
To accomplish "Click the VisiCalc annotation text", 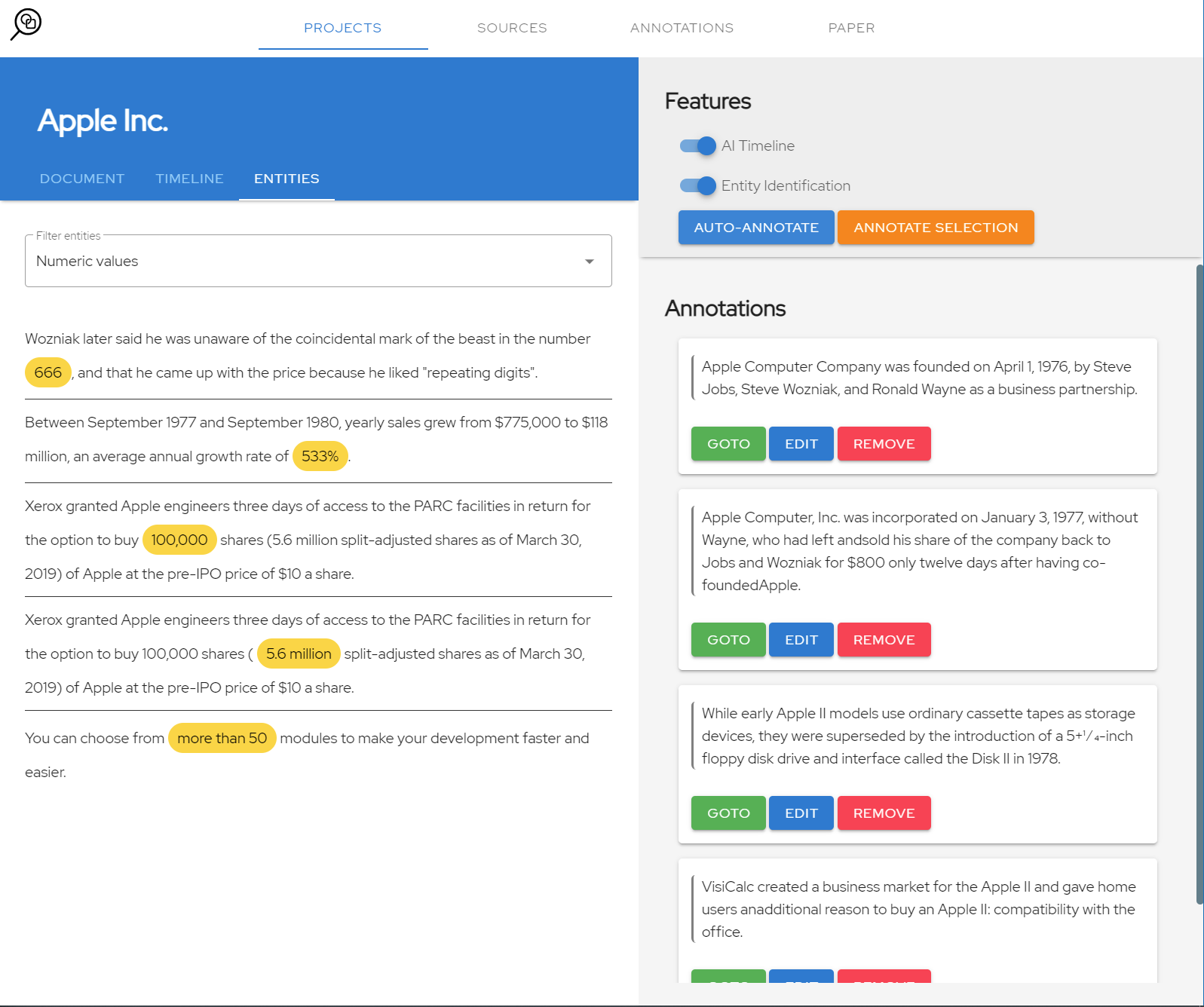I will tap(918, 909).
